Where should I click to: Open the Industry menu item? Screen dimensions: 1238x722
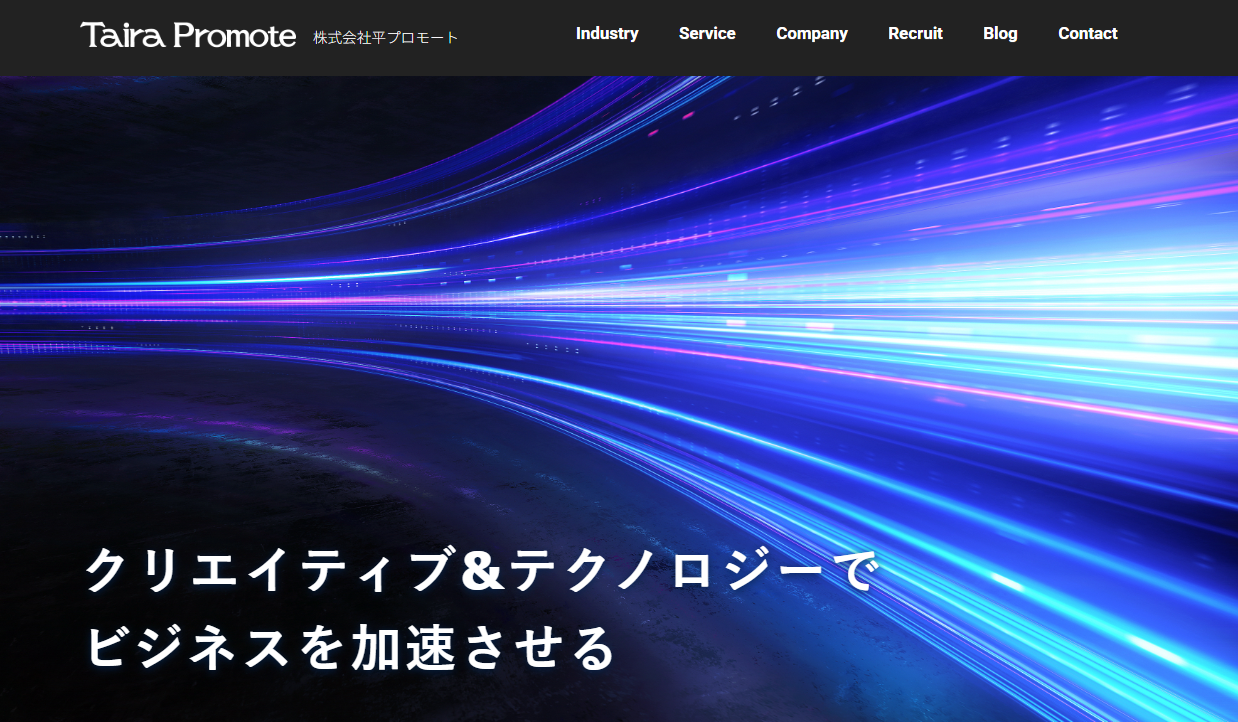tap(607, 33)
